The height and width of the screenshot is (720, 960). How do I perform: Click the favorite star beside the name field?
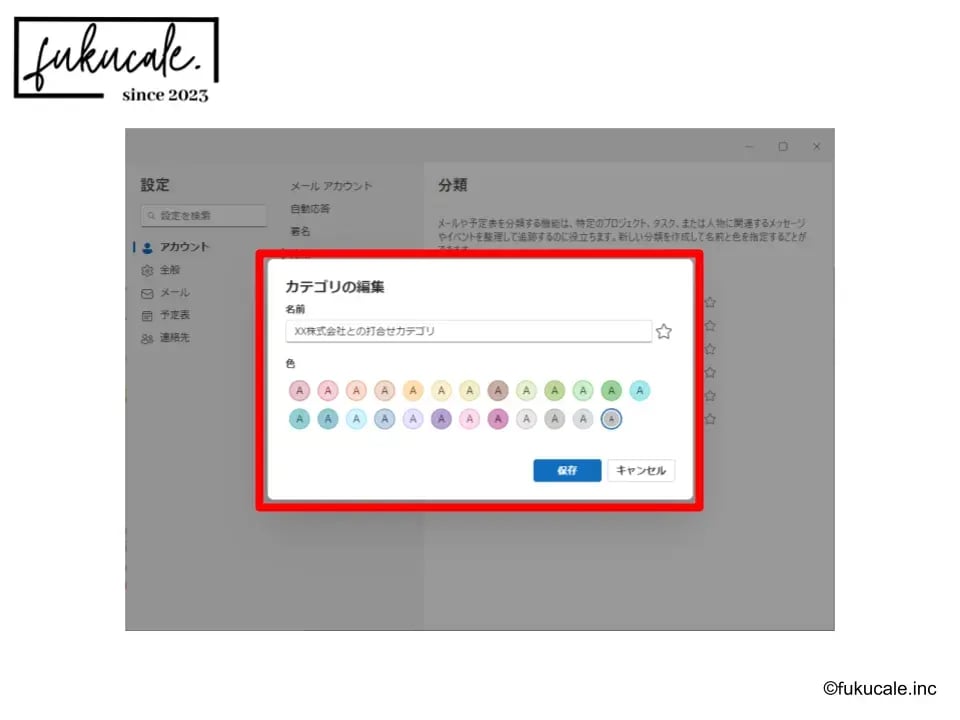tap(664, 332)
